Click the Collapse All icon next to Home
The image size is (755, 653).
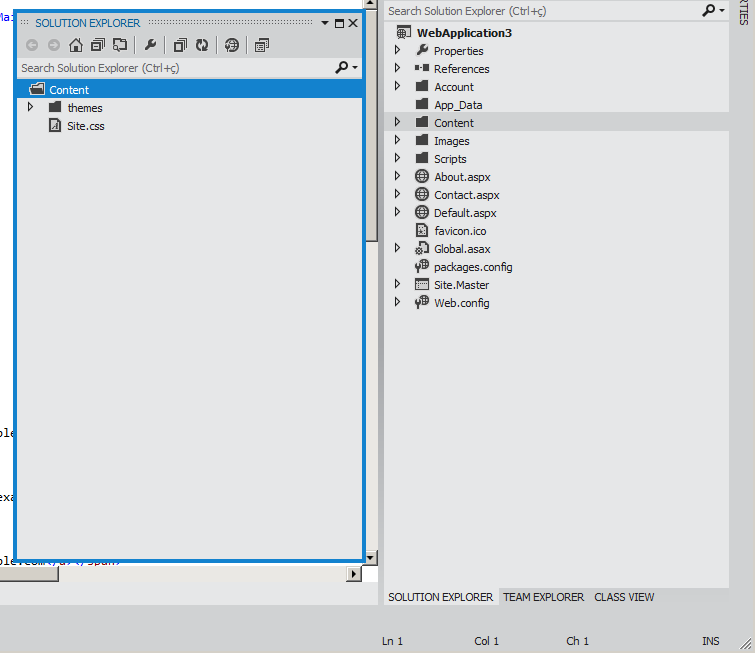pyautogui.click(x=98, y=45)
